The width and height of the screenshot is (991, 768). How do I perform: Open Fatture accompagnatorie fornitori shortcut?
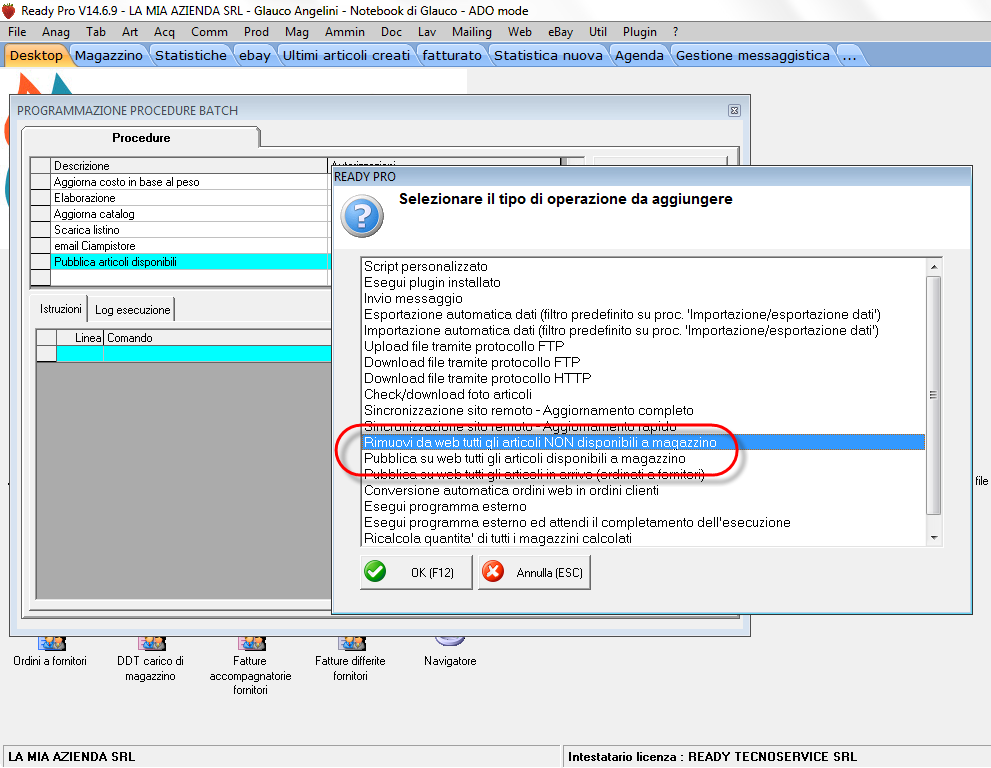[x=250, y=667]
